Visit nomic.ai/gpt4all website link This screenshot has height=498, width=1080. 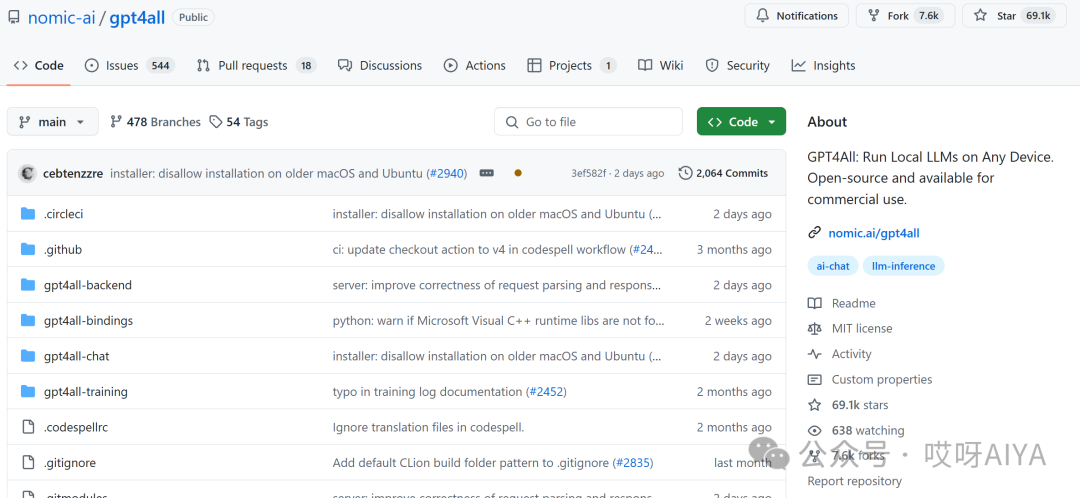click(x=873, y=233)
